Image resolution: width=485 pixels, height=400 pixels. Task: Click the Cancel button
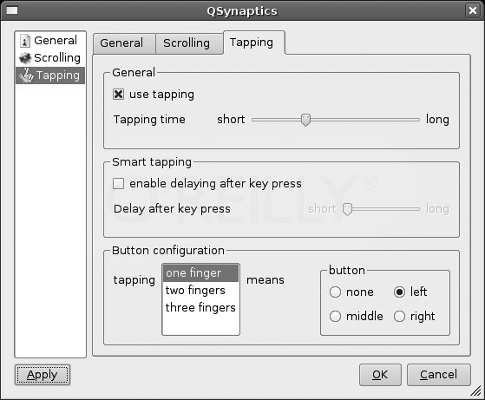(x=439, y=375)
